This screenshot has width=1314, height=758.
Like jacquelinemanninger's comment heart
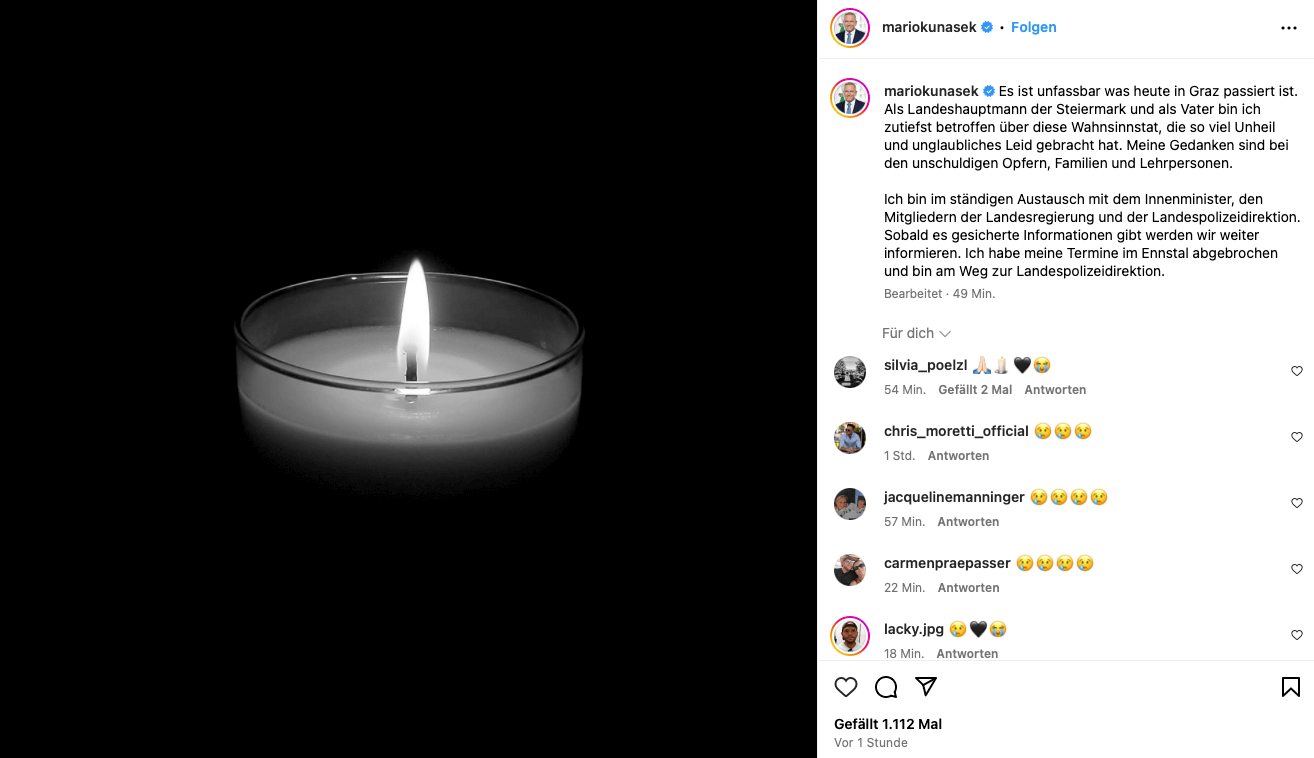point(1296,503)
